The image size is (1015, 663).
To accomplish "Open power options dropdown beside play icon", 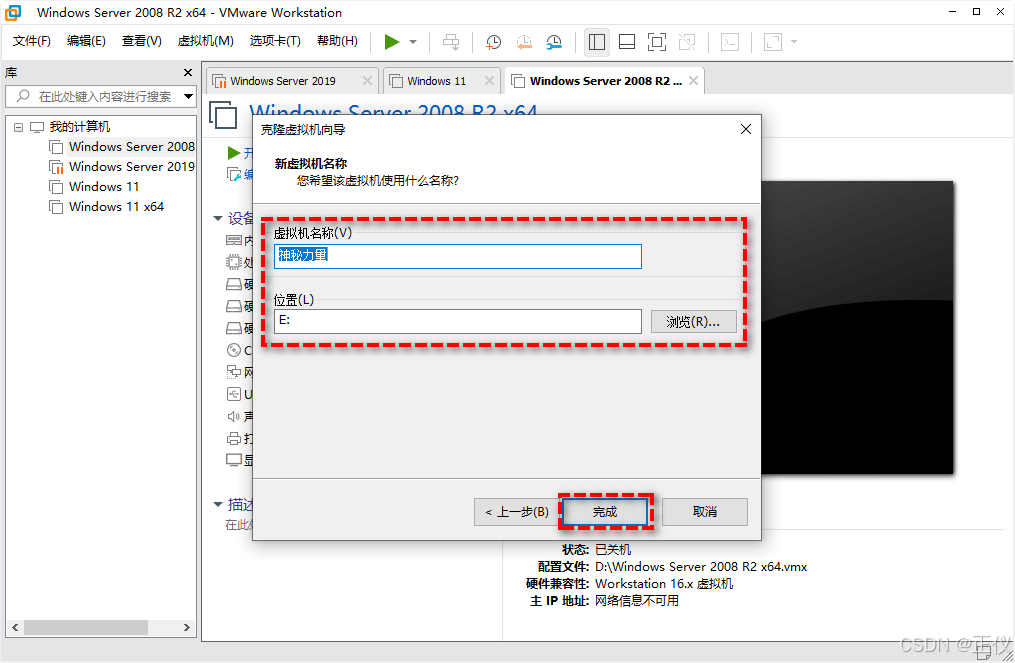I will click(x=413, y=42).
